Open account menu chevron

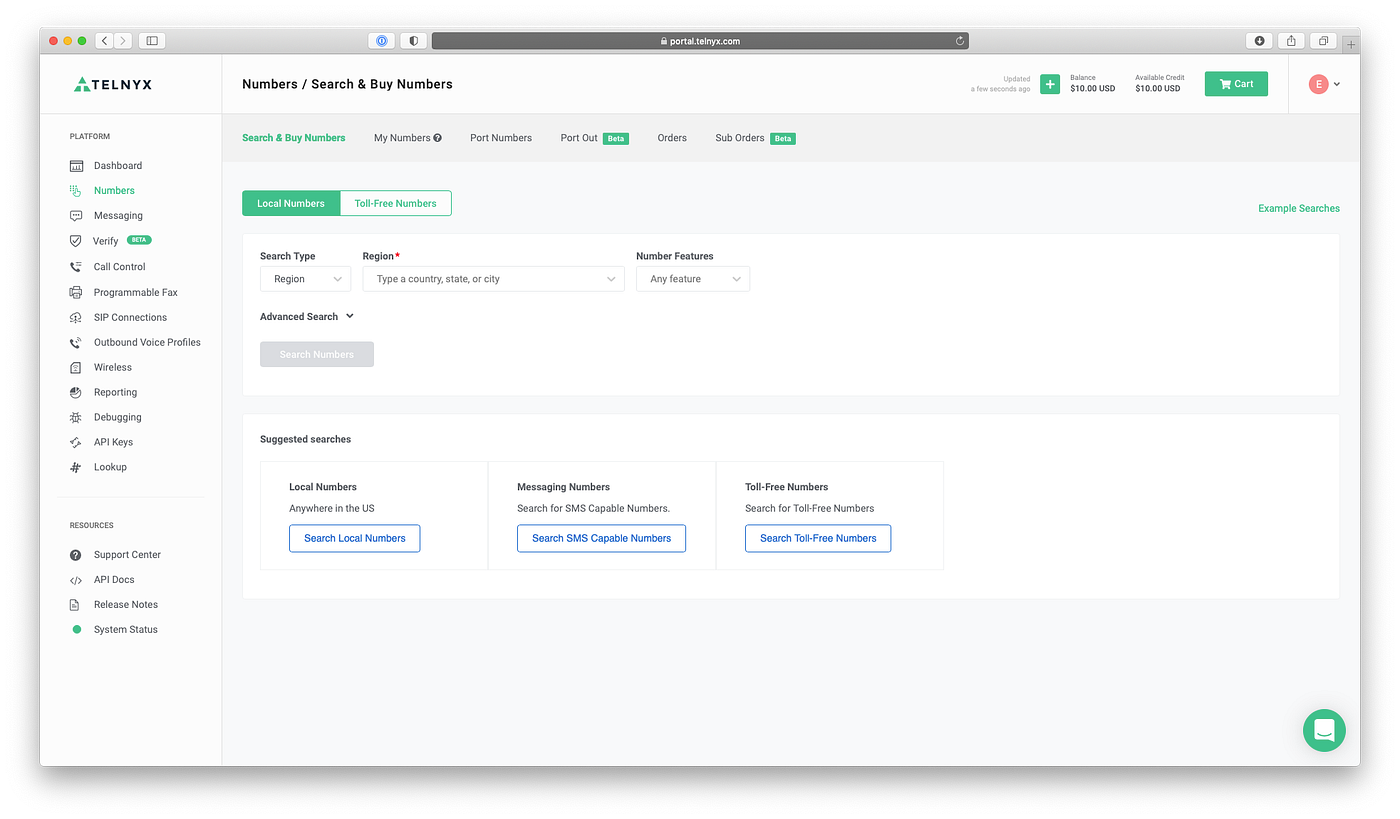coord(1337,84)
